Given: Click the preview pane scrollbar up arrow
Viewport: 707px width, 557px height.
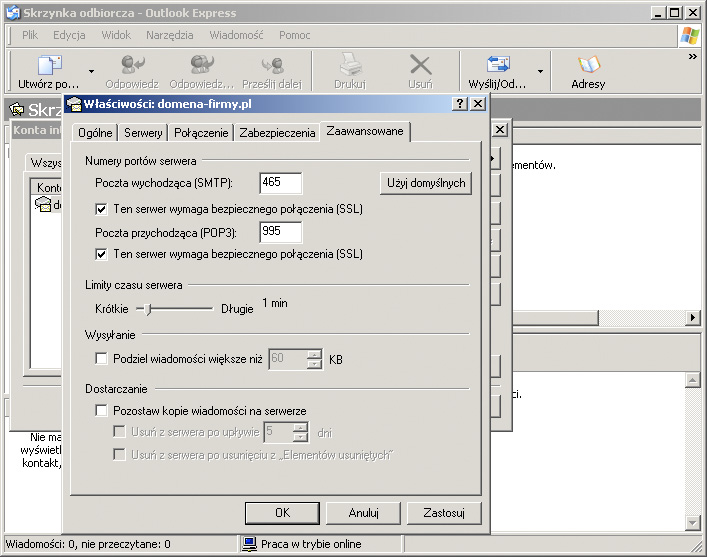Looking at the screenshot, I should 692,380.
